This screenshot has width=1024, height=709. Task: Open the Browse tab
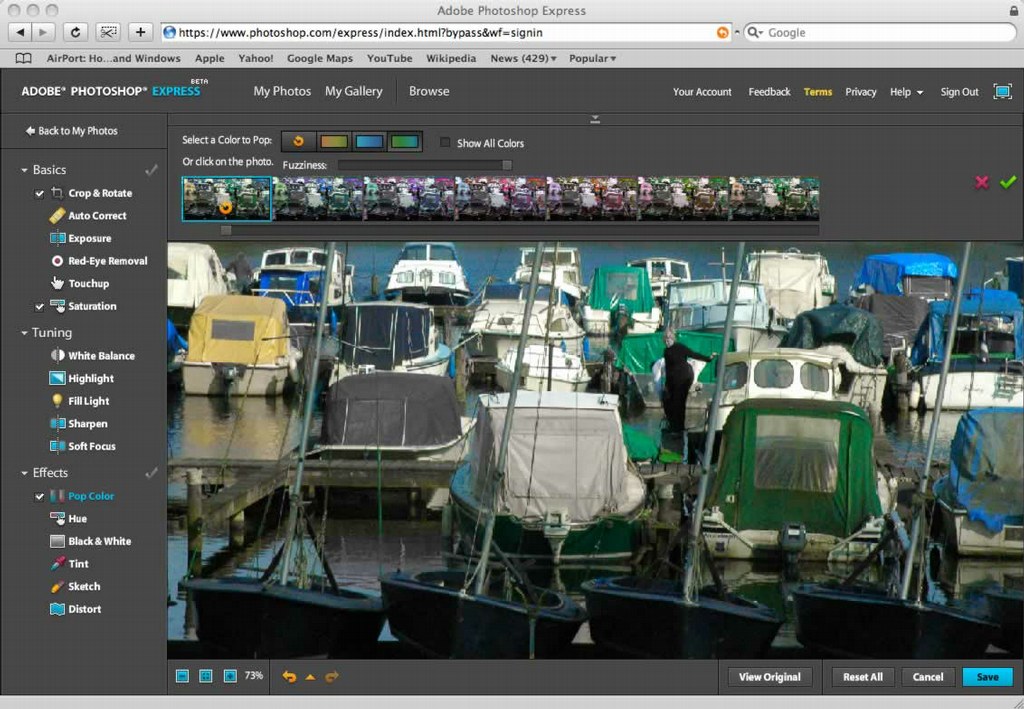point(429,91)
